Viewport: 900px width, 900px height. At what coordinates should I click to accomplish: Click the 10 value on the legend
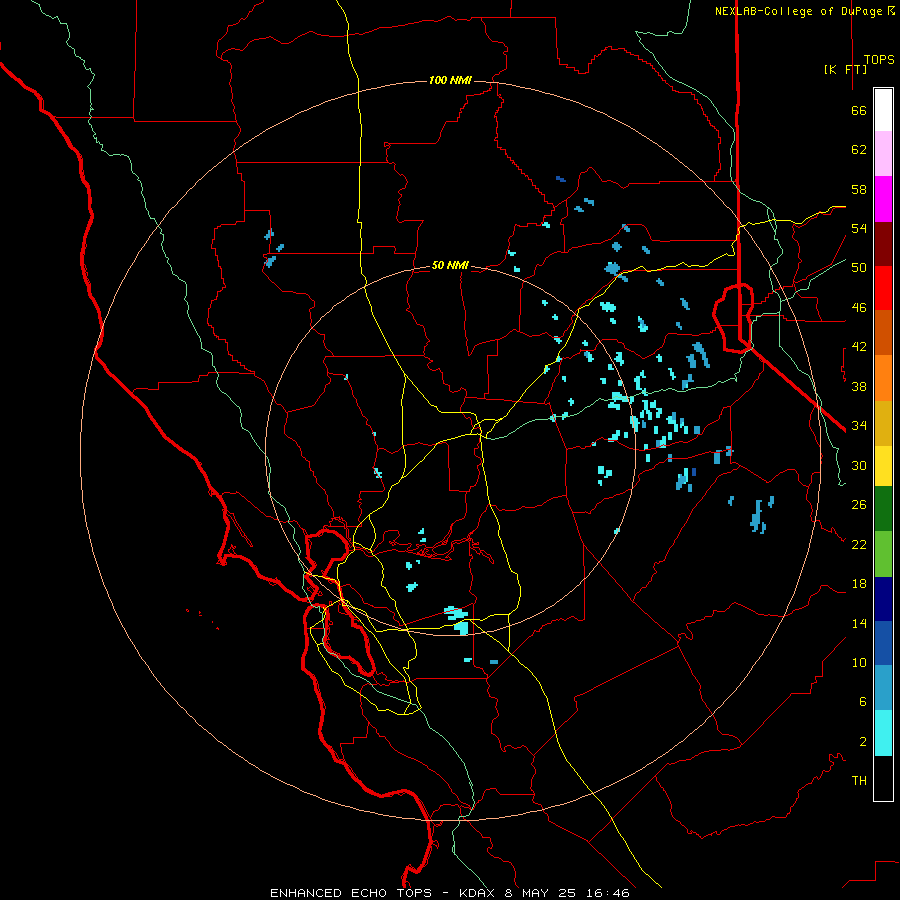pos(859,662)
